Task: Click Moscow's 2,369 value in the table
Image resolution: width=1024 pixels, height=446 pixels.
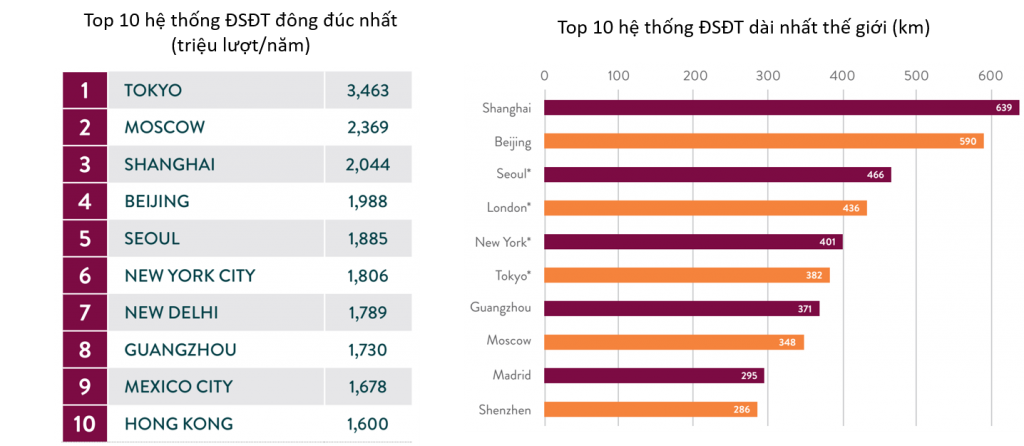Action: pos(367,127)
